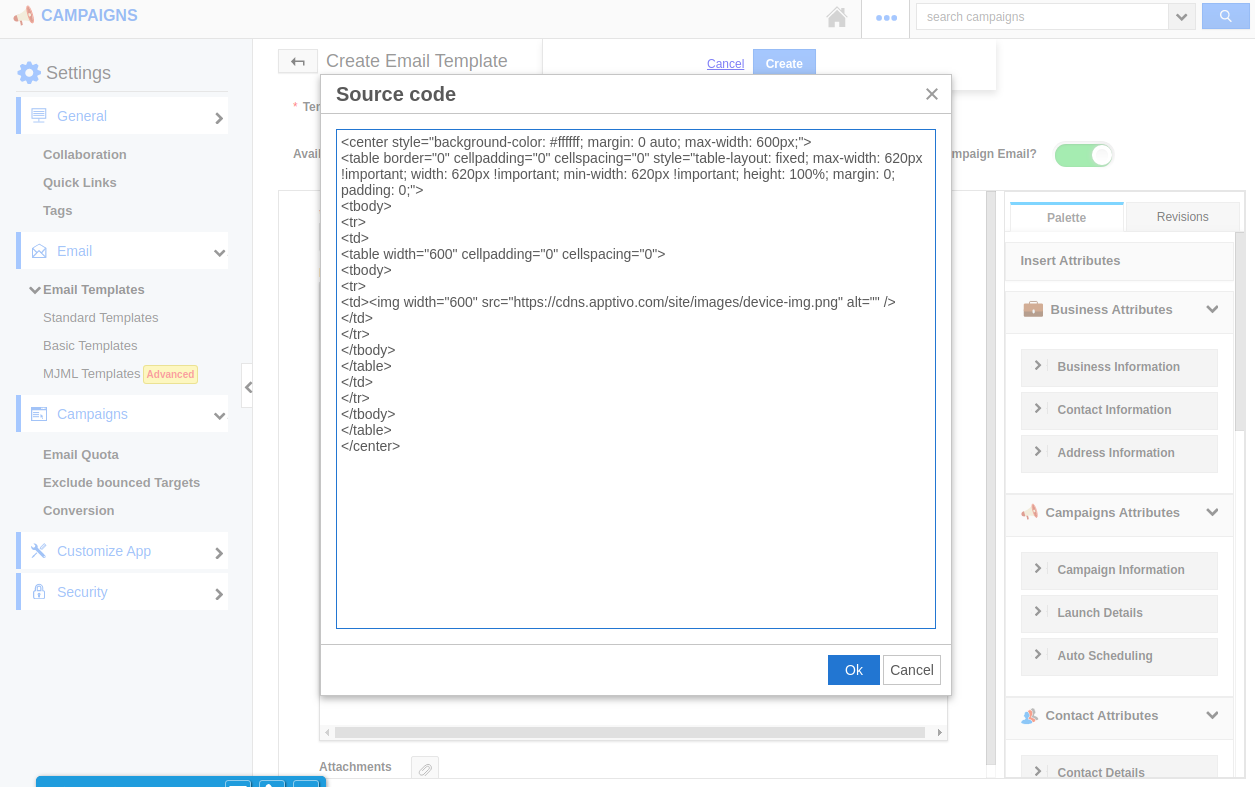The image size is (1255, 787).
Task: Click the Contact Attributes people icon
Action: coord(1030,716)
